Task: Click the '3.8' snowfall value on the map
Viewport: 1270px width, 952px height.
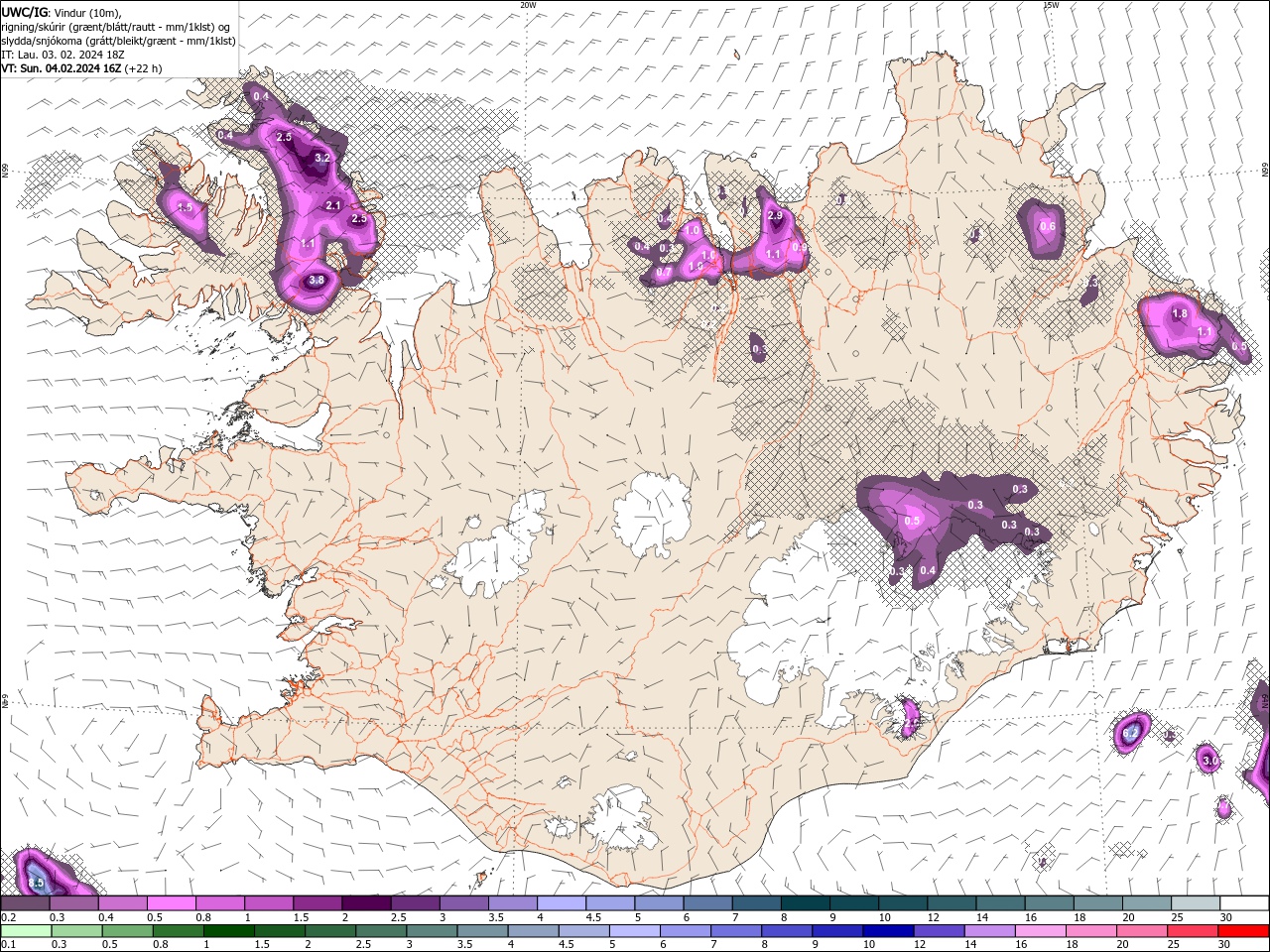Action: (x=317, y=281)
